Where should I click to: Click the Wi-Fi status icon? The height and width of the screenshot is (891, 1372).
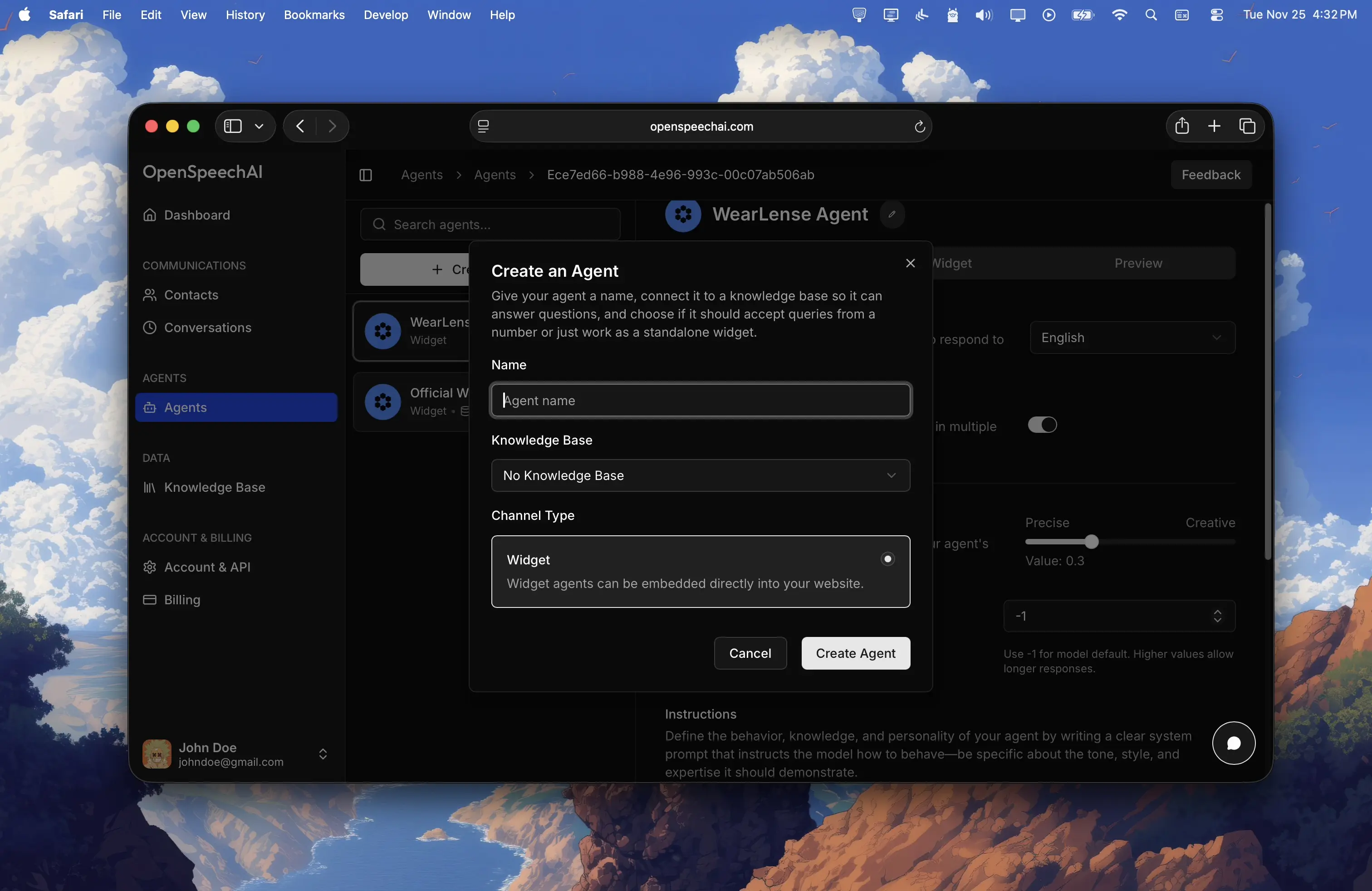click(1119, 15)
